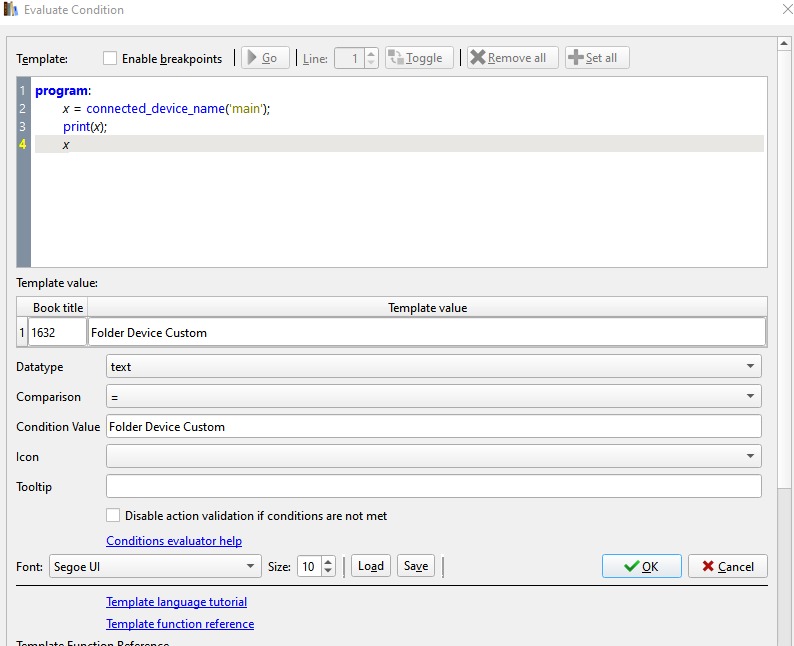794x646 pixels.
Task: Click Remove all breakpoints button
Action: tap(512, 58)
